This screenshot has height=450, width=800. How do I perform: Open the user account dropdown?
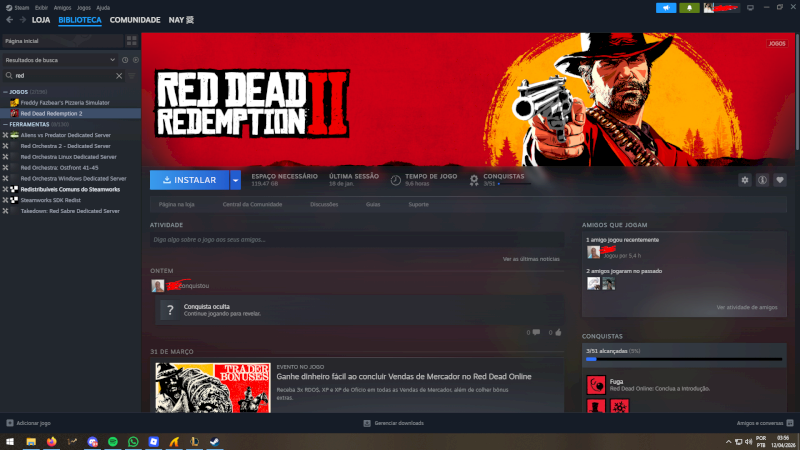point(721,8)
